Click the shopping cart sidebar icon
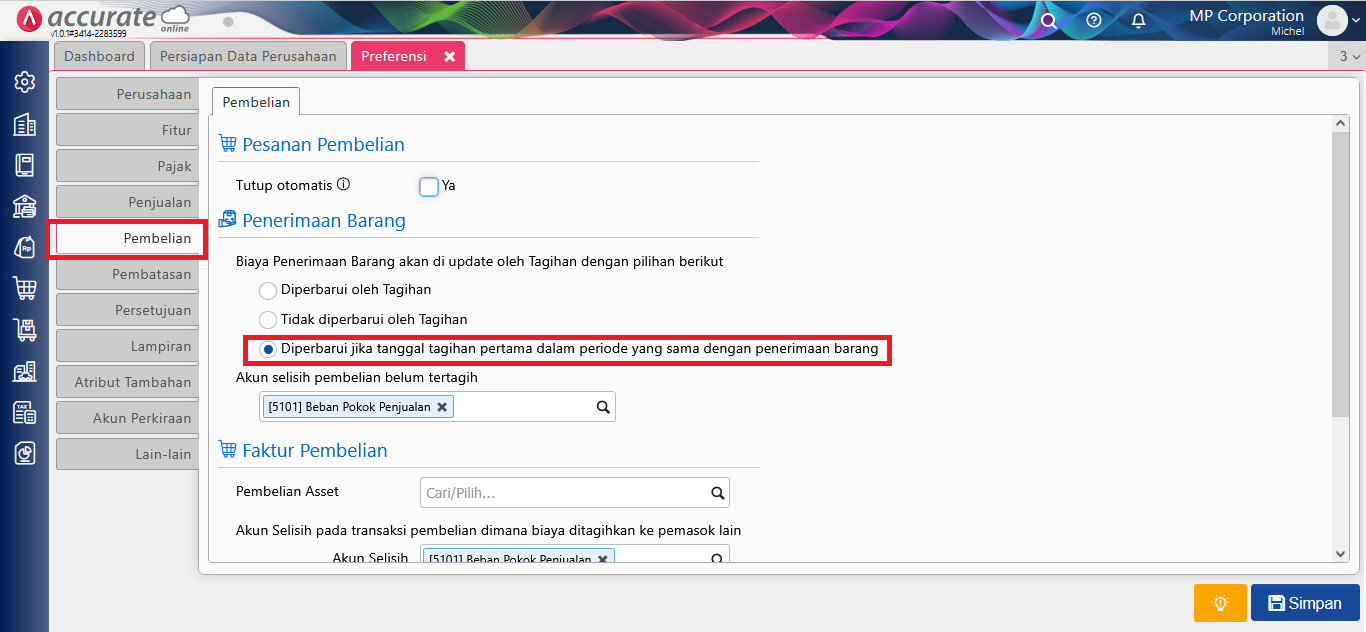 pos(24,288)
